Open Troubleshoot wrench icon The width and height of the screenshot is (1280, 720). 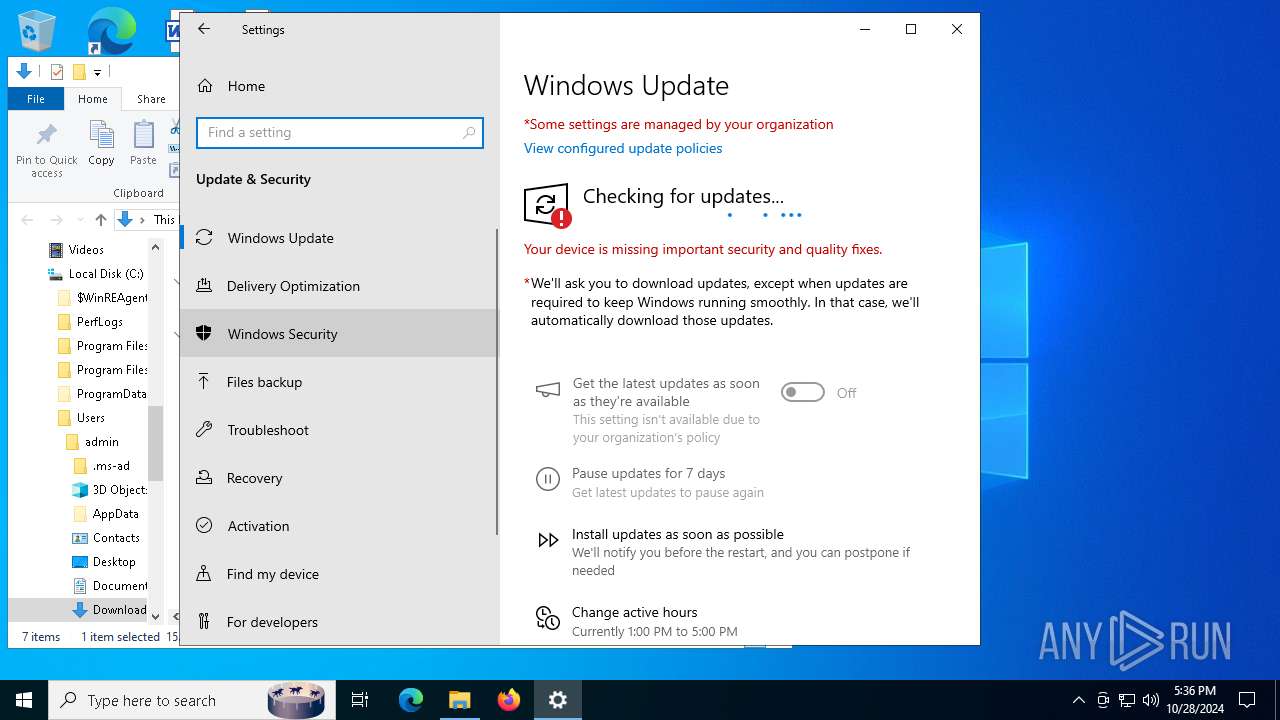(x=204, y=430)
